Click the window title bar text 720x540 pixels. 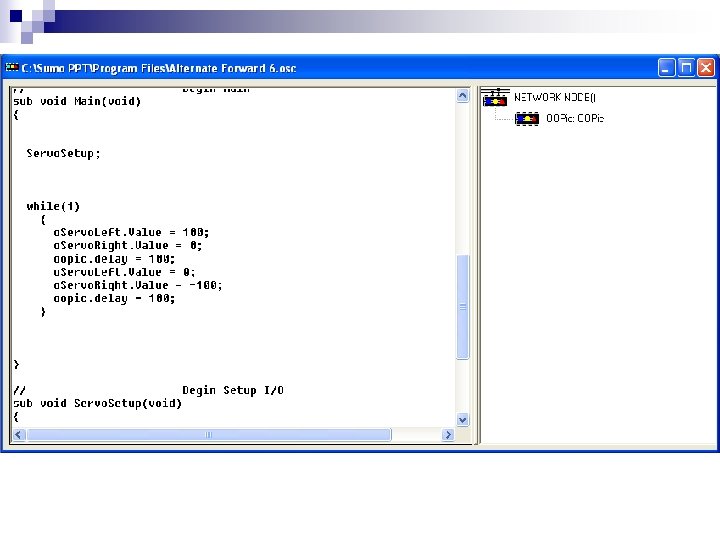159,68
